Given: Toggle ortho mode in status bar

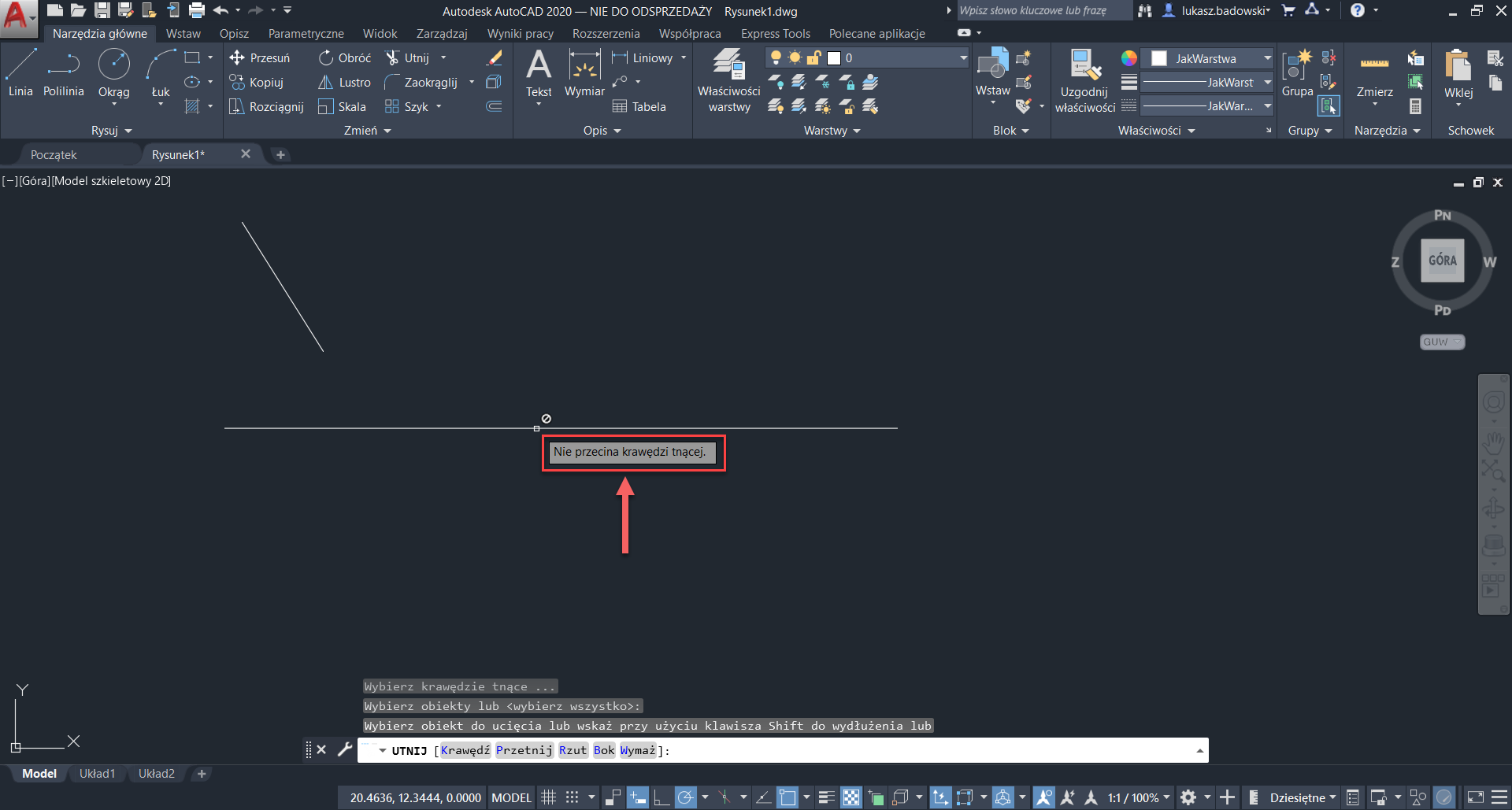Looking at the screenshot, I should pyautogui.click(x=661, y=797).
